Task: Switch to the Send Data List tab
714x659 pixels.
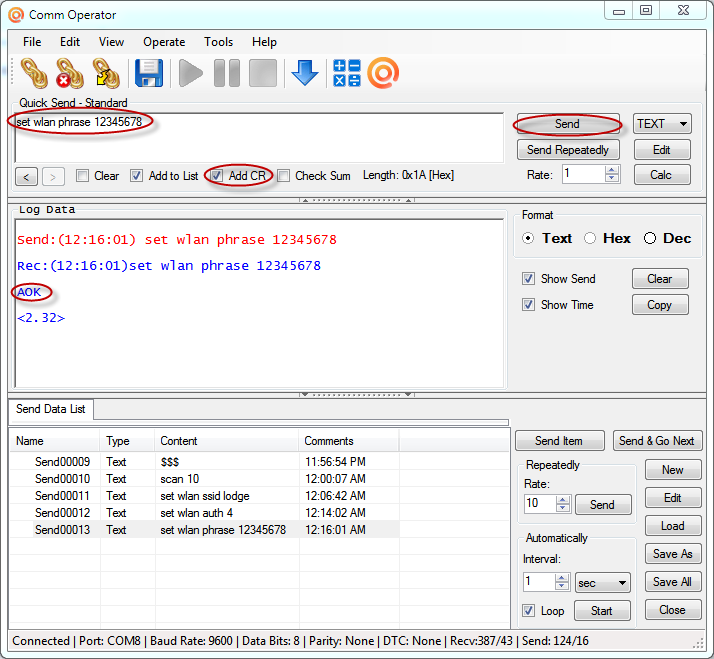Action: (51, 409)
